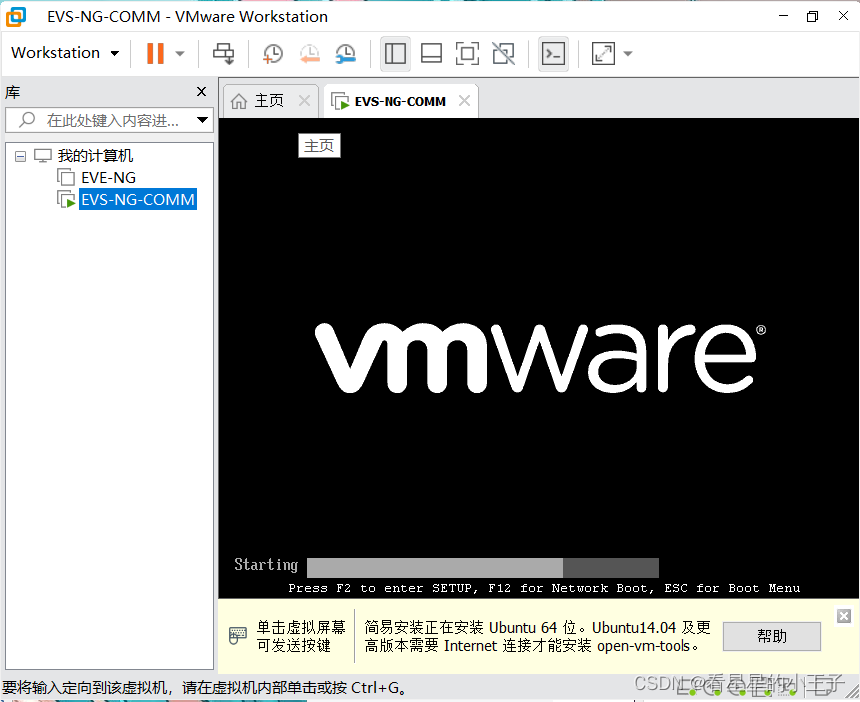Enter full screen mode
The image size is (860, 702).
tap(467, 53)
